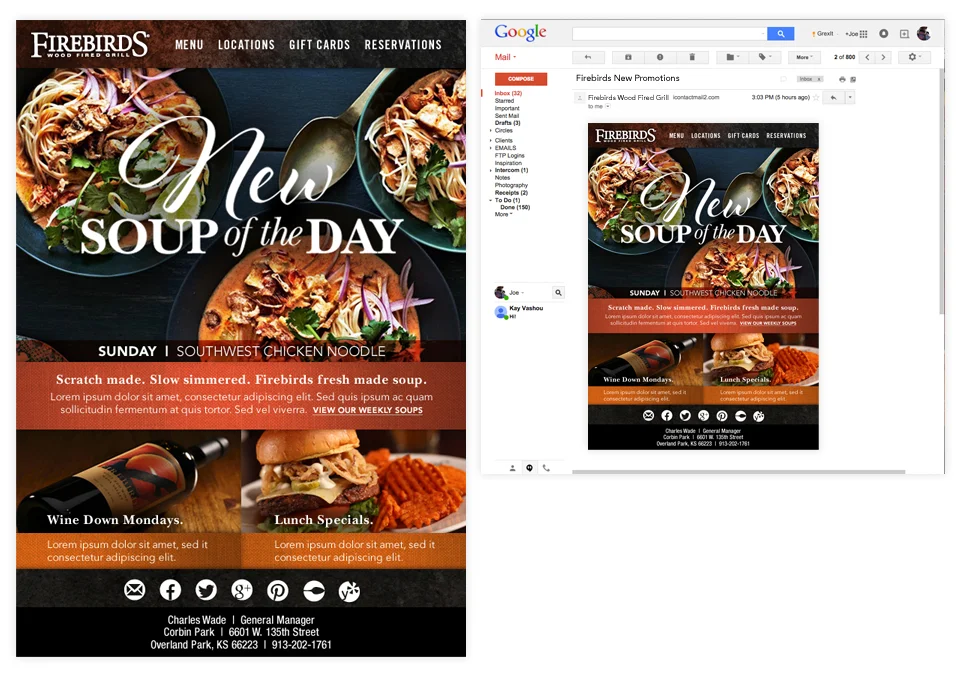Click the Google+ share box icon
The width and height of the screenshot is (960, 676).
tap(904, 34)
